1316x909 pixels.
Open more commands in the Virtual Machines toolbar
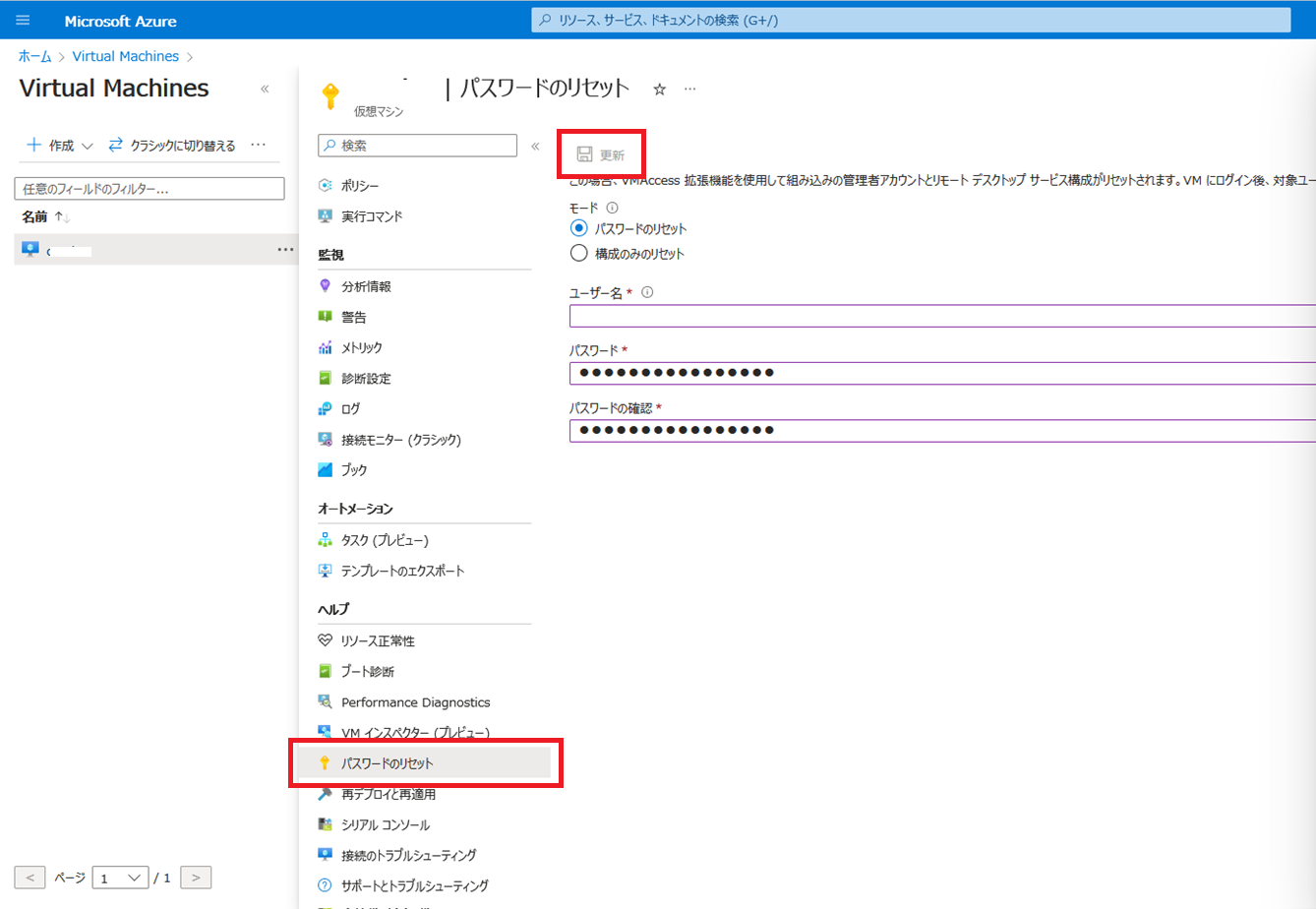coord(259,145)
